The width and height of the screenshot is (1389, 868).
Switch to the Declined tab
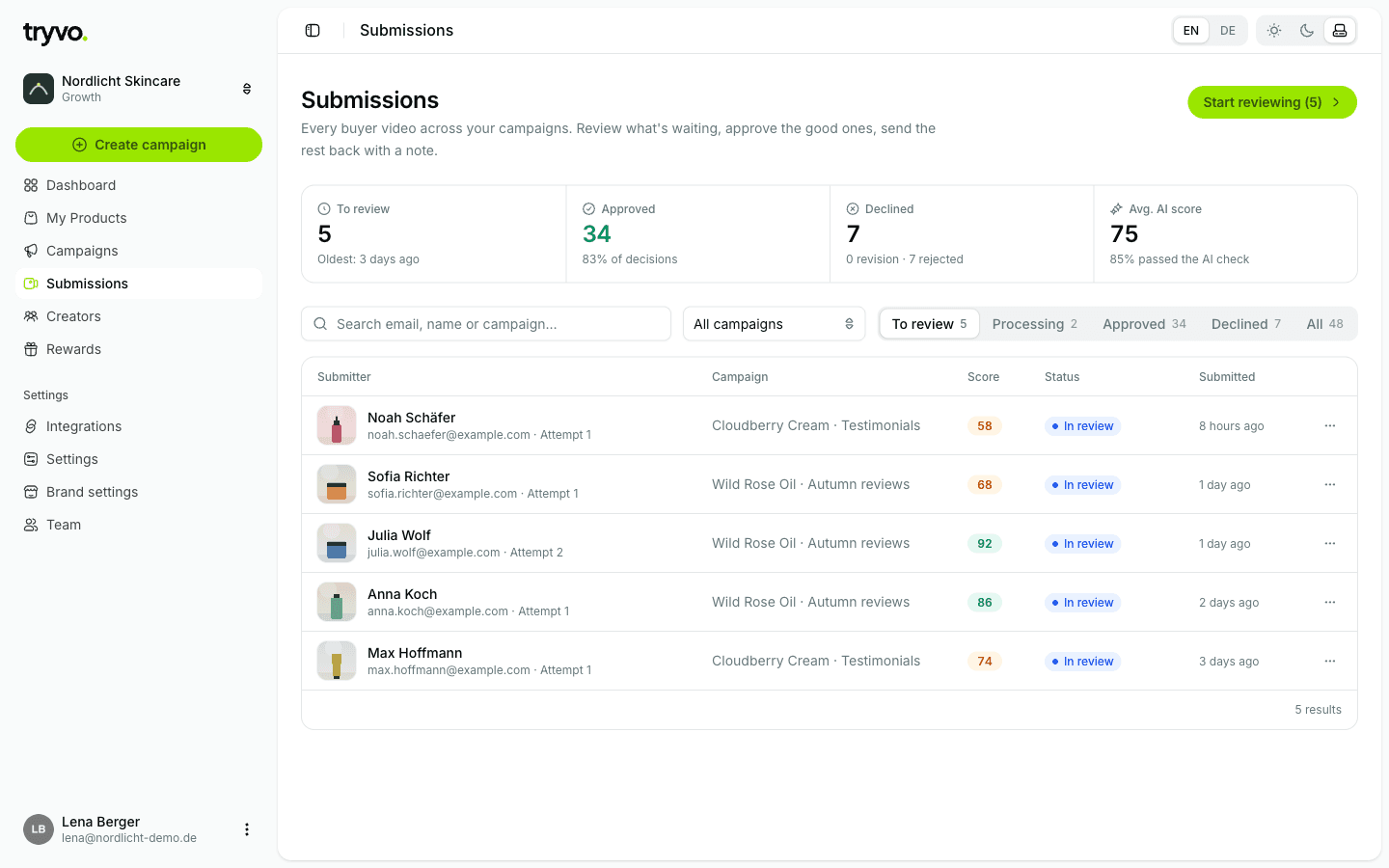[x=1246, y=324]
